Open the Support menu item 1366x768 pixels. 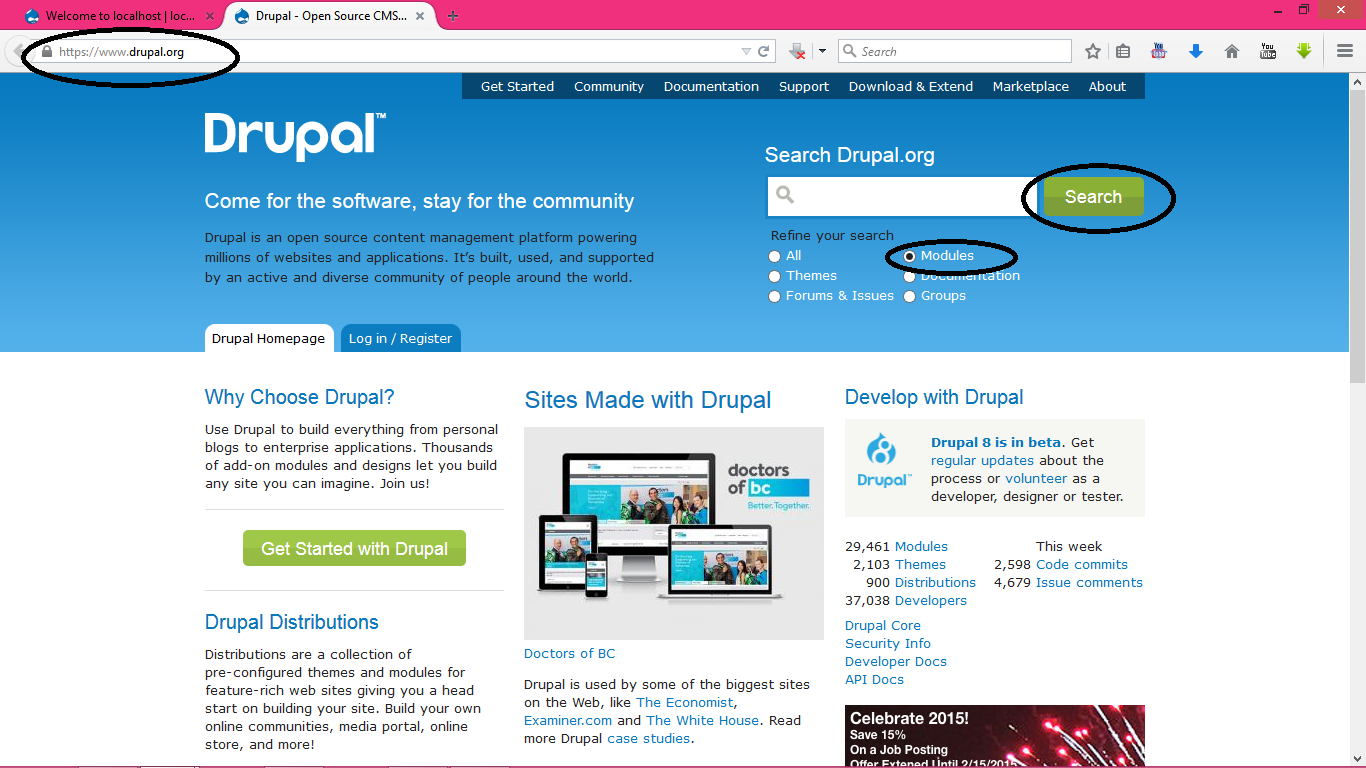pyautogui.click(x=804, y=86)
